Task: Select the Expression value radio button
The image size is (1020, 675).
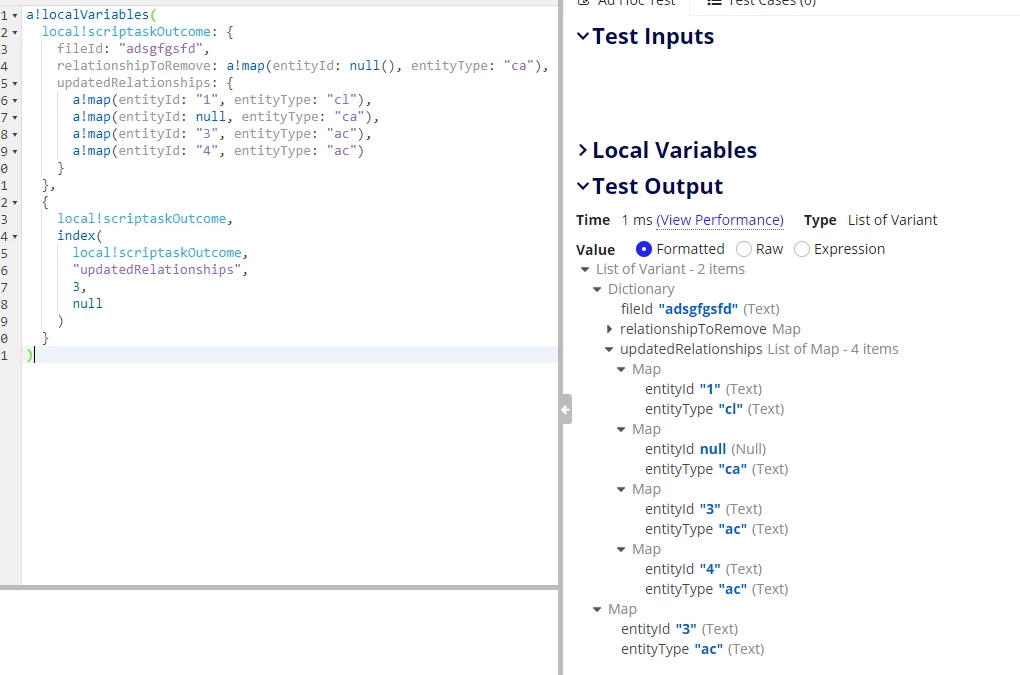Action: (801, 249)
